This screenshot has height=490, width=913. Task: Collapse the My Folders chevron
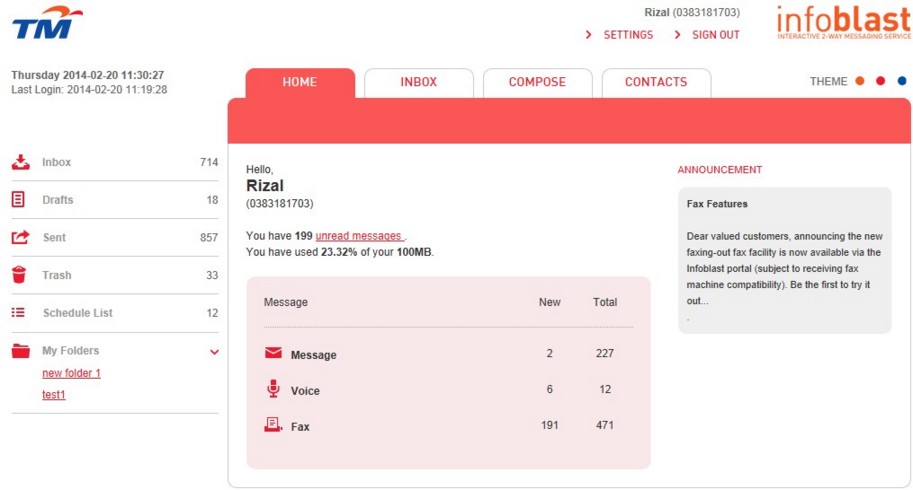(x=214, y=352)
